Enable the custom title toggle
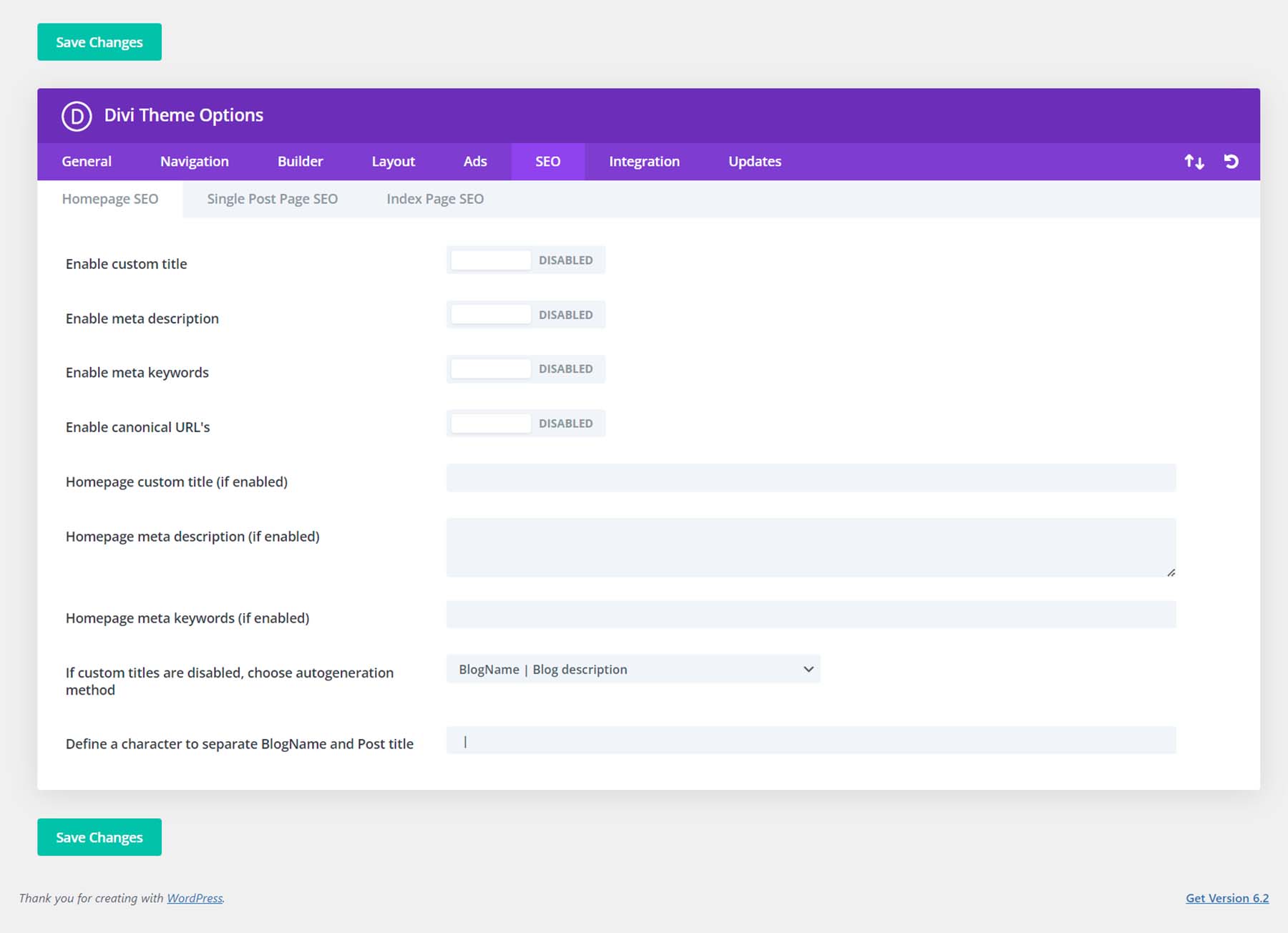Image resolution: width=1288 pixels, height=933 pixels. 490,260
